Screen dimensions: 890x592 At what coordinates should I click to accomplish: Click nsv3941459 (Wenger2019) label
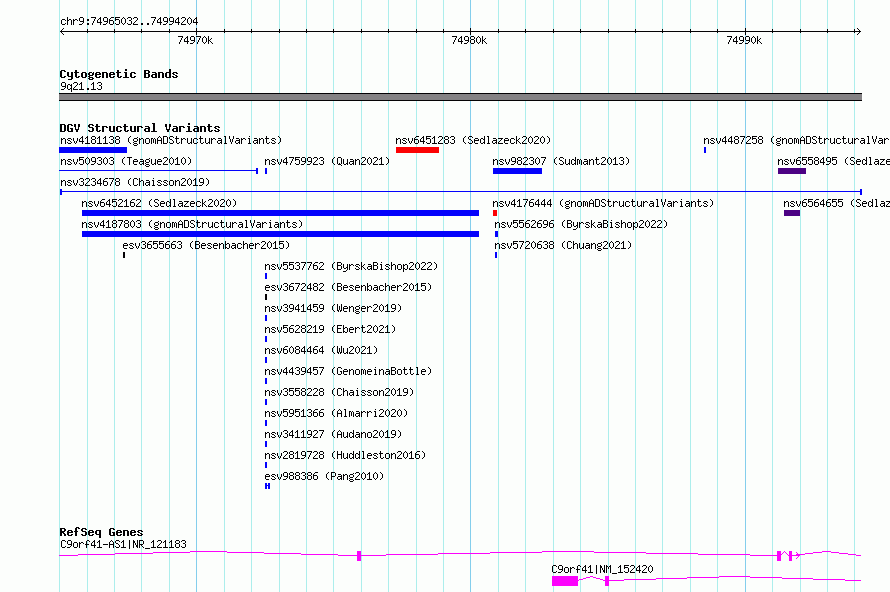pyautogui.click(x=333, y=308)
